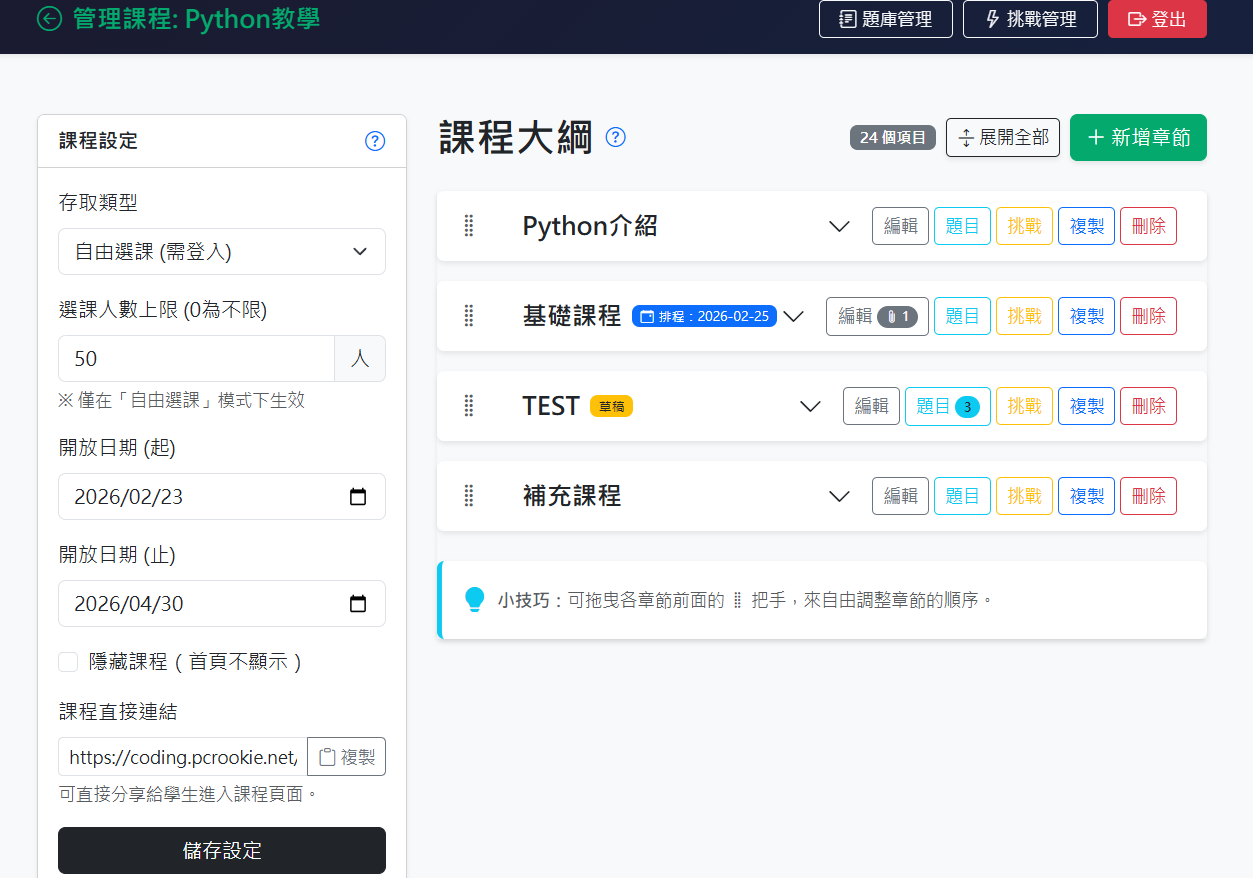This screenshot has height=878, width=1253.
Task: Open help icon next to 課程設定
Action: coord(375,141)
